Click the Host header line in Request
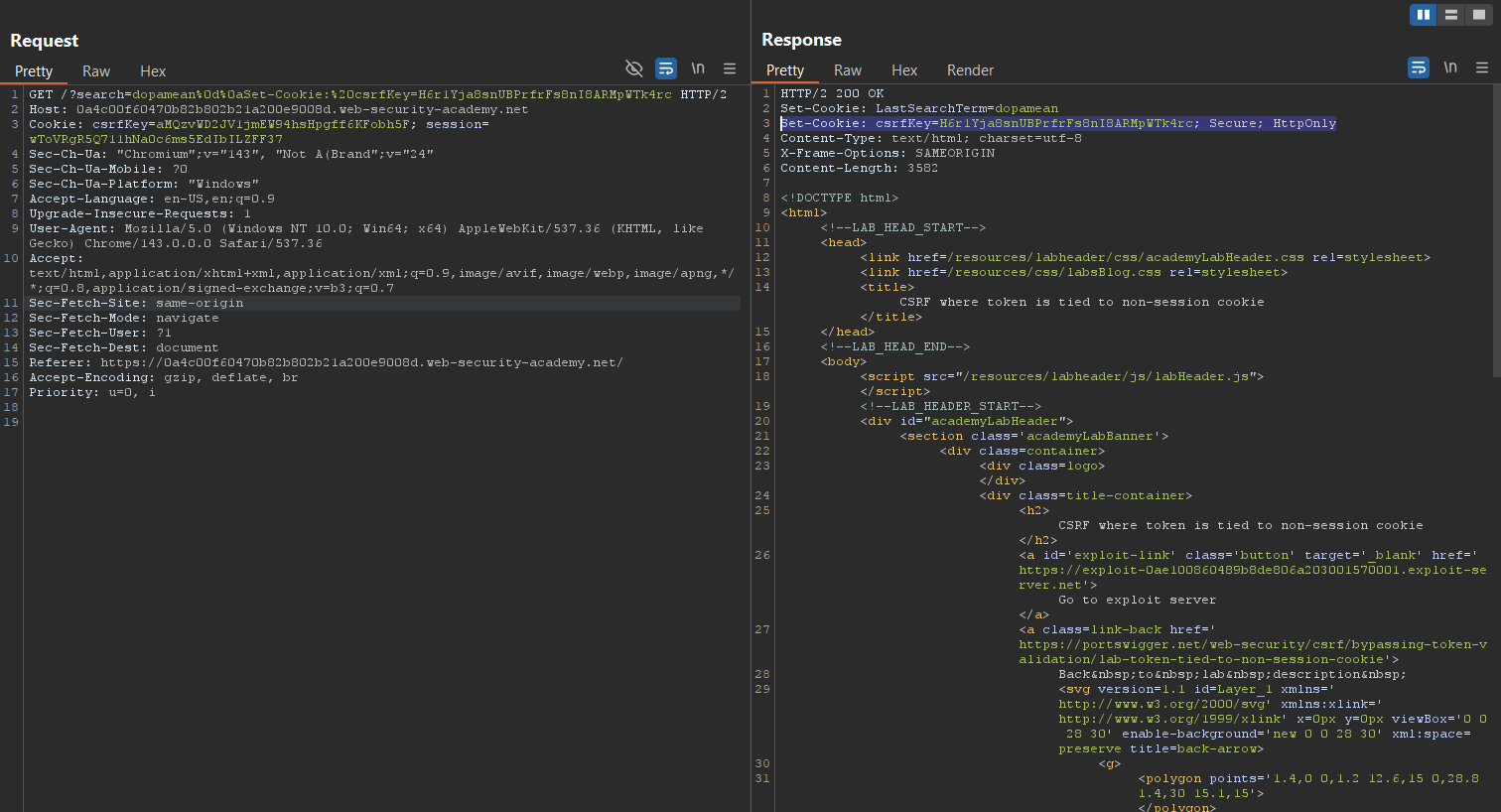Viewport: 1501px width, 812px height. [279, 109]
